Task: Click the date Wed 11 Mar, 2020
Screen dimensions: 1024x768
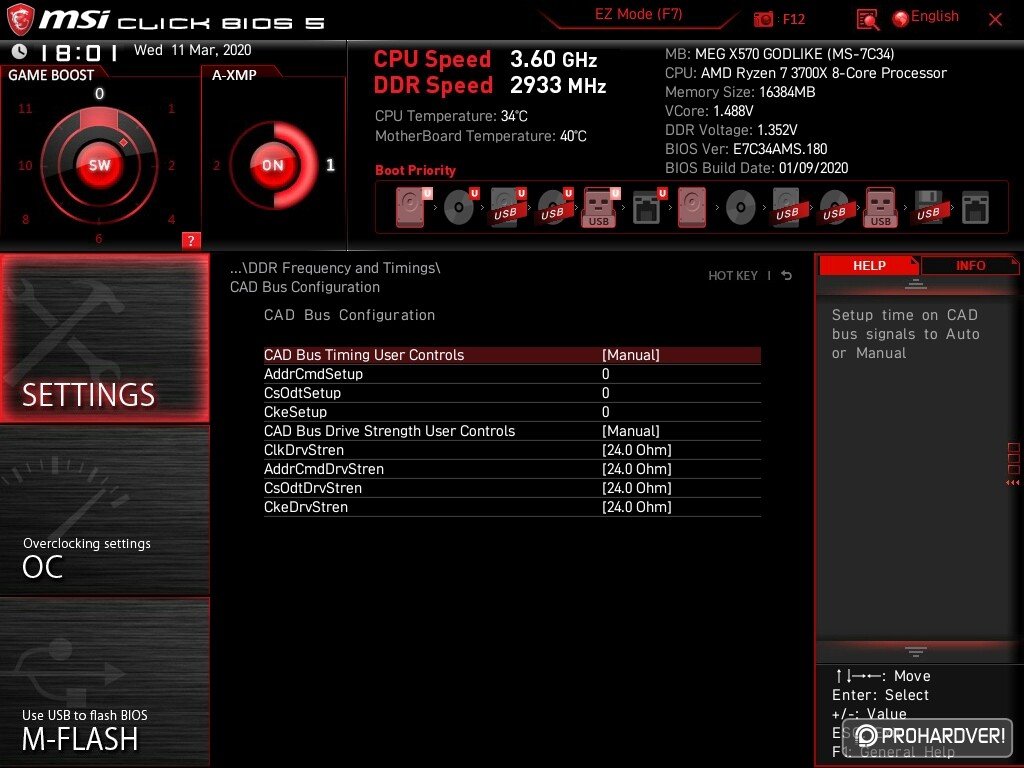Action: point(193,50)
